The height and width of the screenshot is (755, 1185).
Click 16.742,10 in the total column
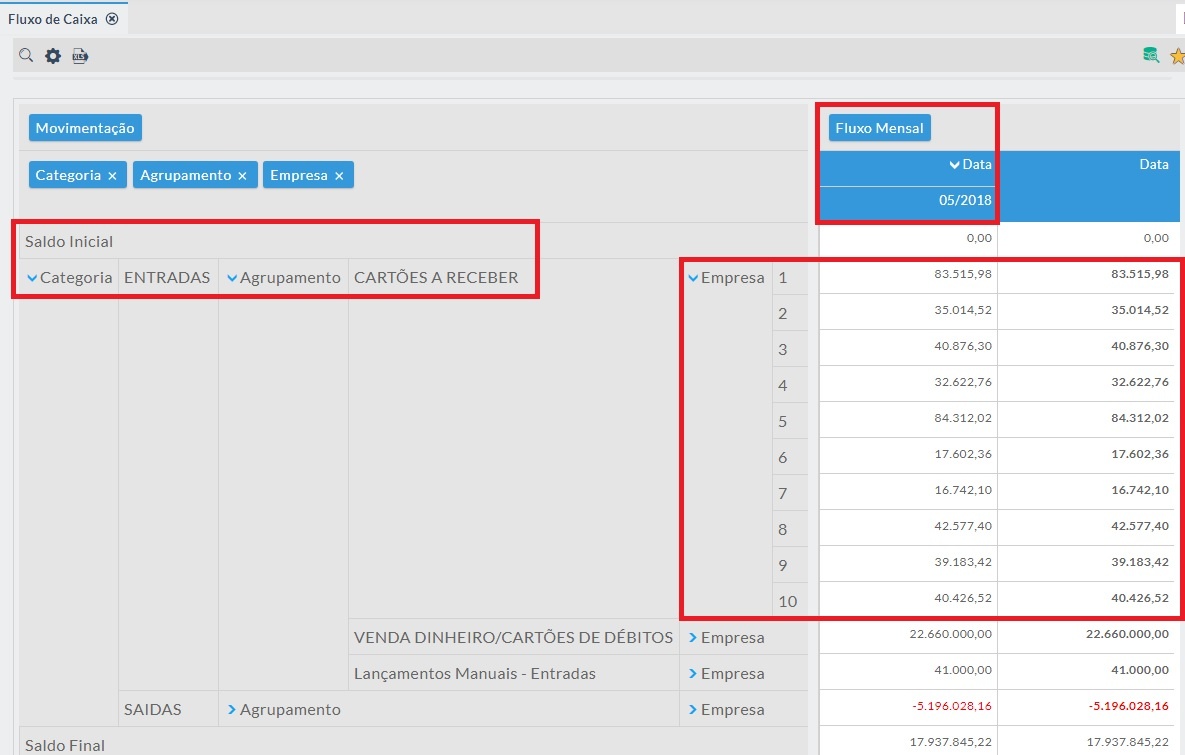tap(1140, 490)
